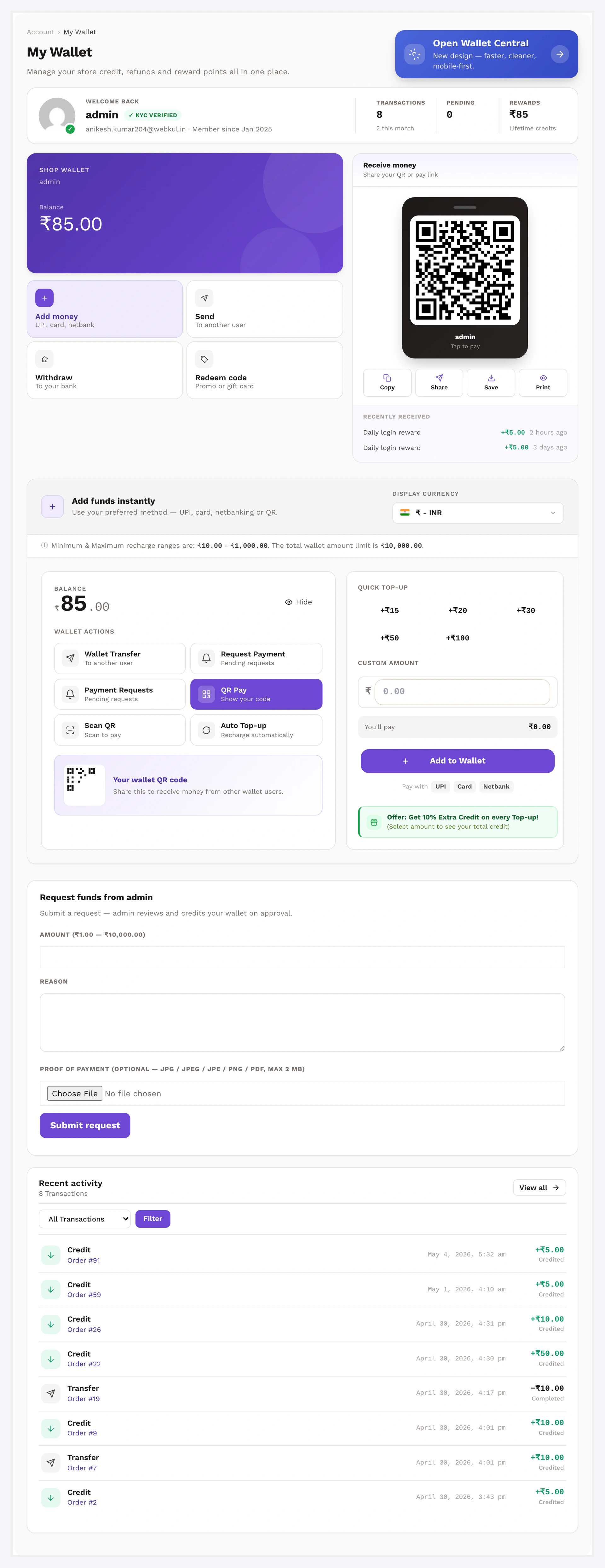Image resolution: width=605 pixels, height=1568 pixels.
Task: Click the '2 this month' transactions text
Action: pos(395,129)
